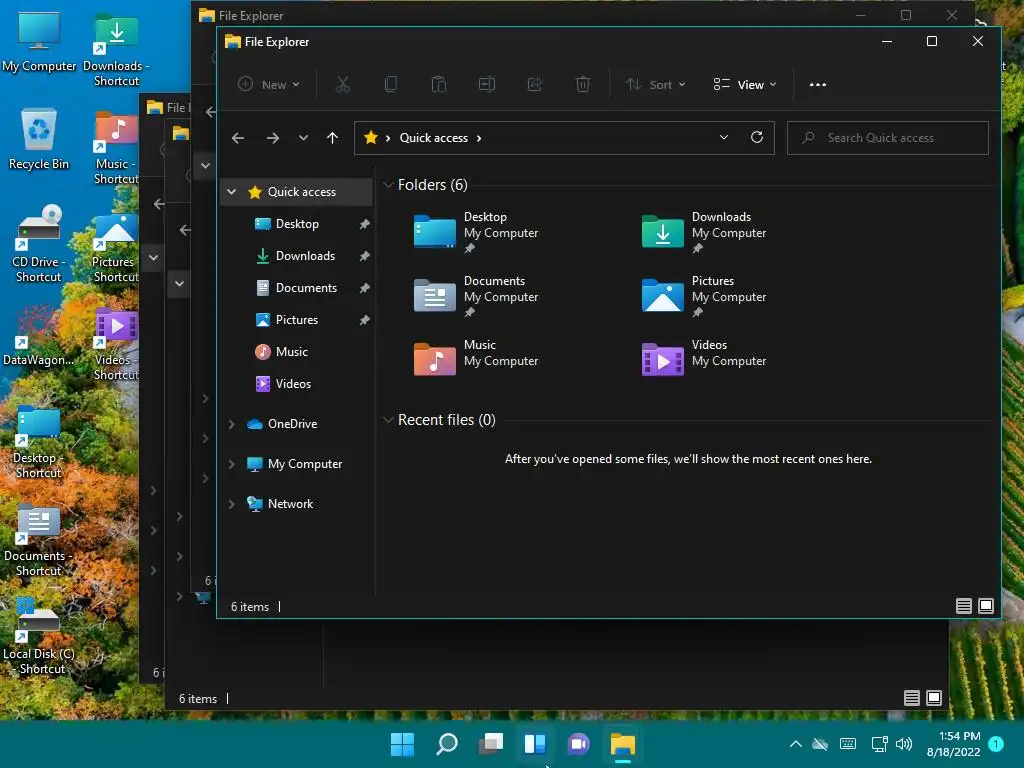The width and height of the screenshot is (1024, 768).
Task: Click the Delete trash icon
Action: click(x=583, y=84)
